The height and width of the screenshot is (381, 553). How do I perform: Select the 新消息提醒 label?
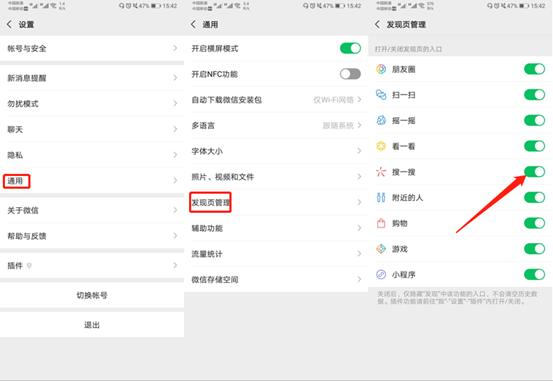tap(27, 78)
